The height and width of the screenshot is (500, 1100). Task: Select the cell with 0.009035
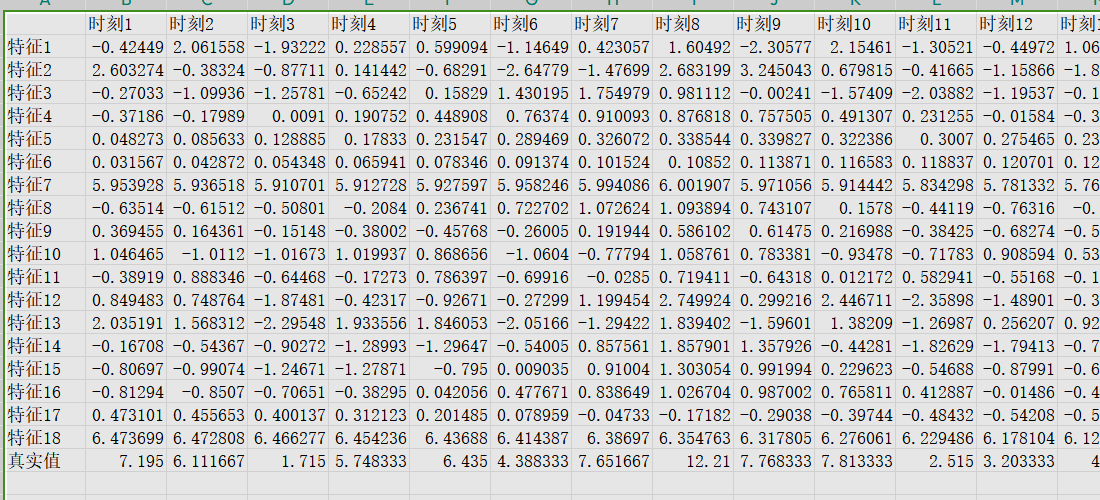click(x=531, y=369)
